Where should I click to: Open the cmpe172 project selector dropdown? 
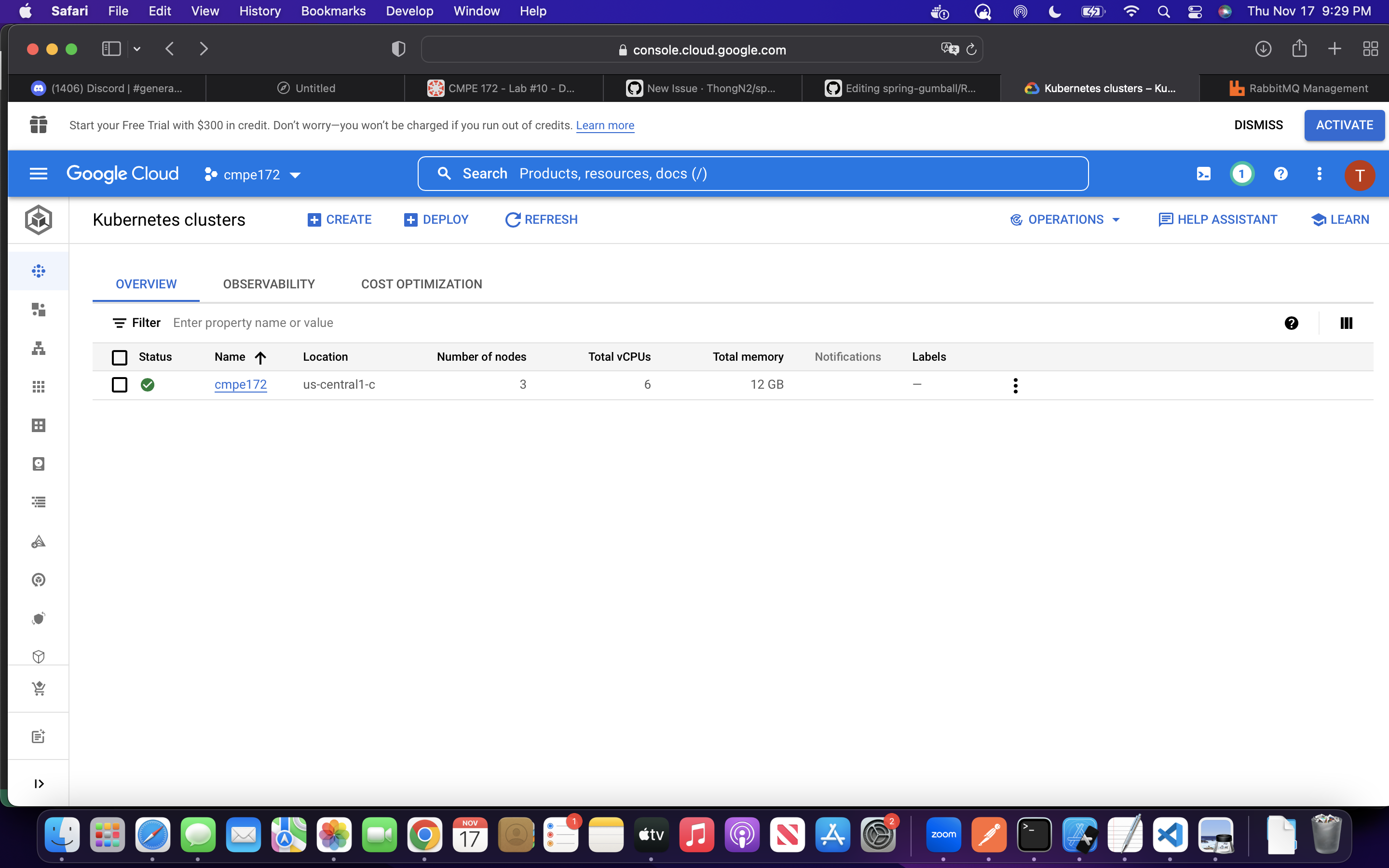tap(253, 175)
